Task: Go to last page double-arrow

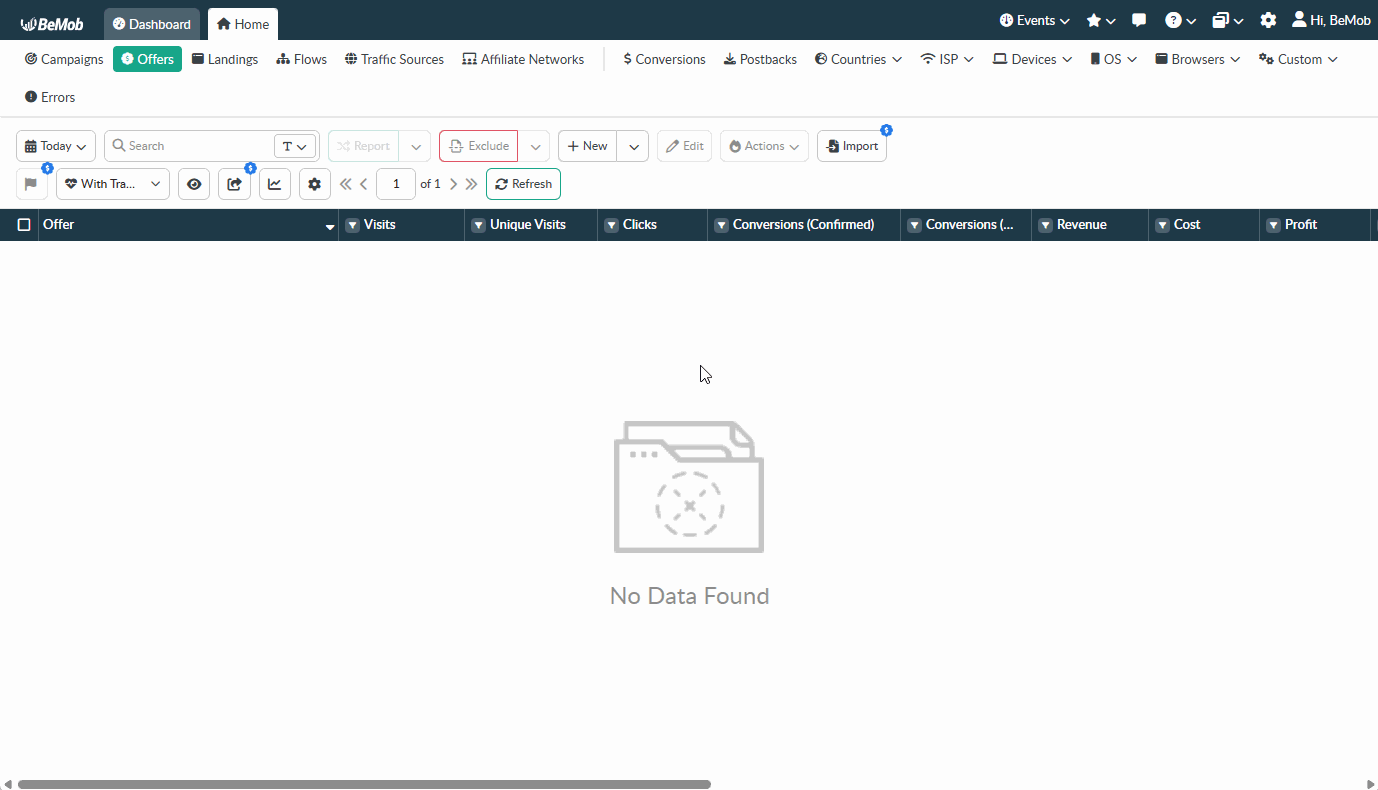Action: tap(471, 184)
